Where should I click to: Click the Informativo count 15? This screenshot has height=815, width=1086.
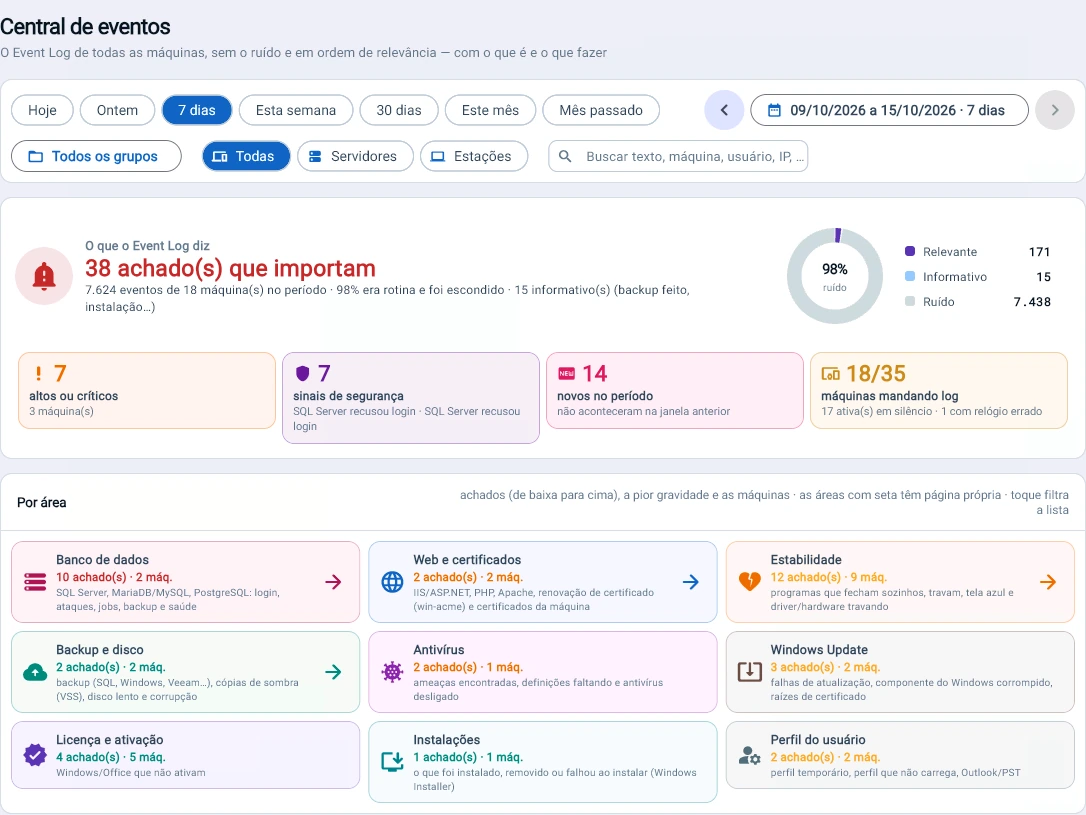tap(1043, 276)
